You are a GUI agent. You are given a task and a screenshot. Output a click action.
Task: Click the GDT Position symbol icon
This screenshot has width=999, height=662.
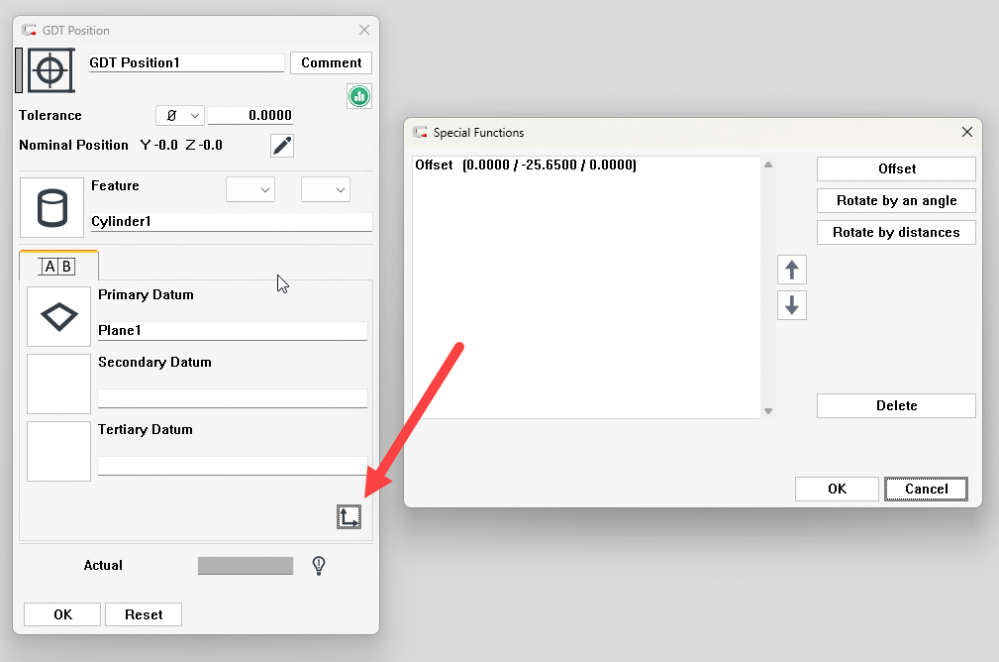pyautogui.click(x=51, y=70)
